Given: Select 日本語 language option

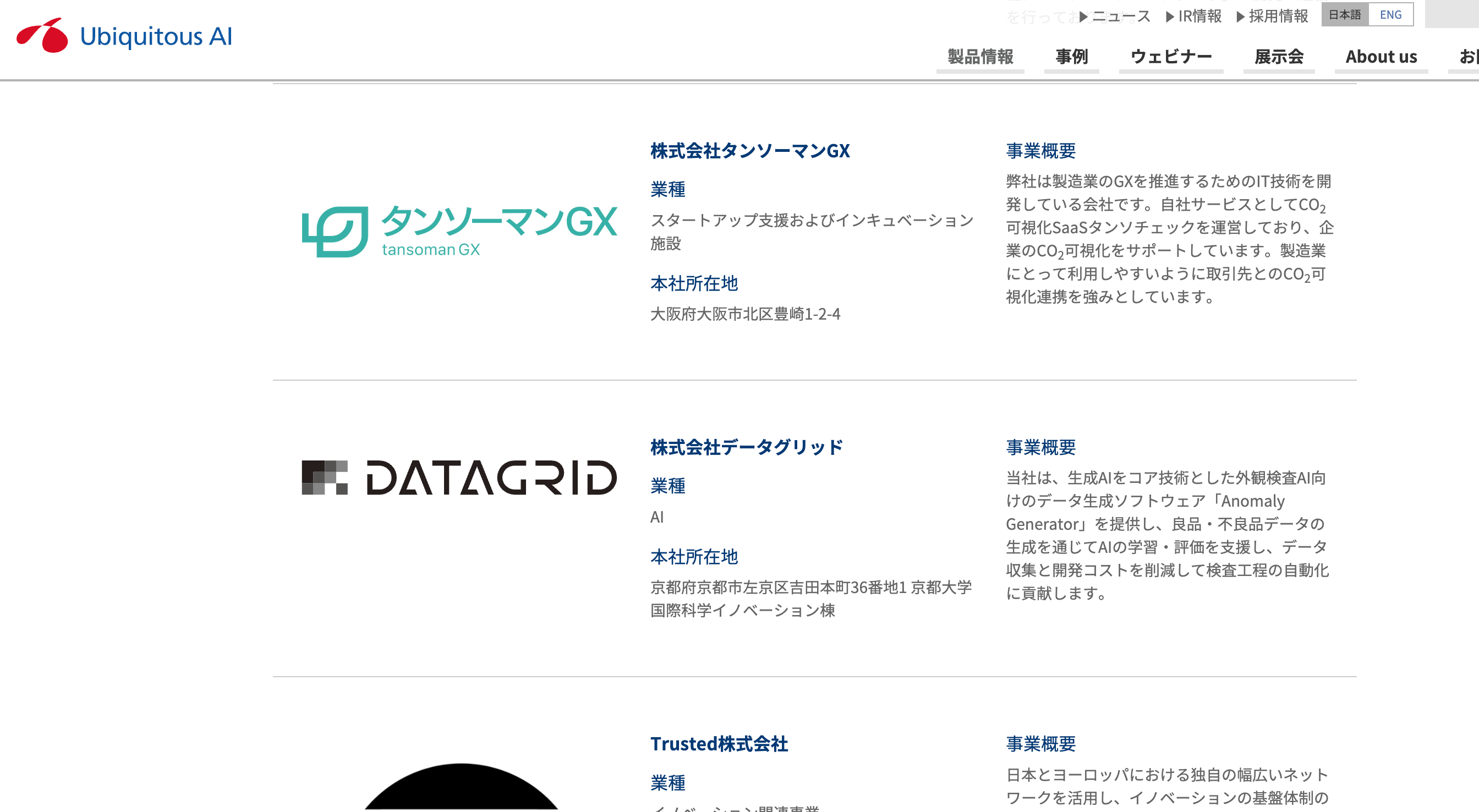Looking at the screenshot, I should click(1344, 15).
